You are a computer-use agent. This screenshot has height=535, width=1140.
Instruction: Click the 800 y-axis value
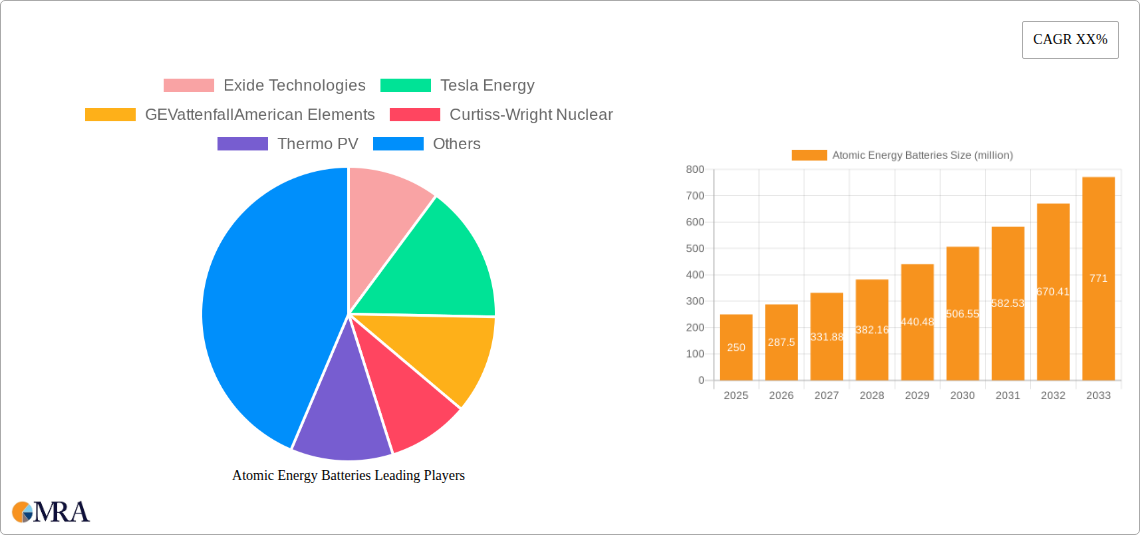click(x=695, y=169)
